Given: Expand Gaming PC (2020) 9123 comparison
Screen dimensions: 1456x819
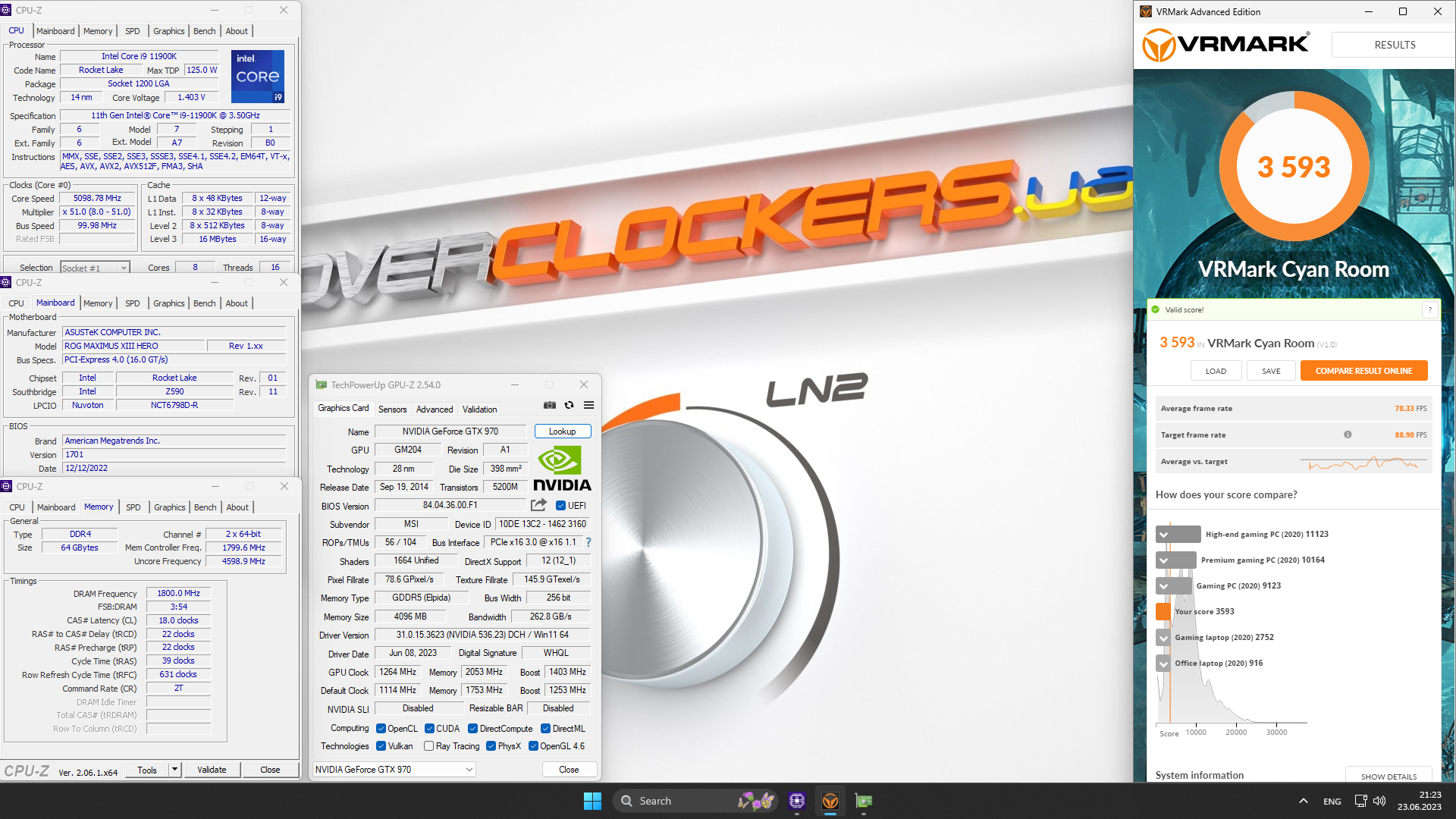Looking at the screenshot, I should [1163, 586].
